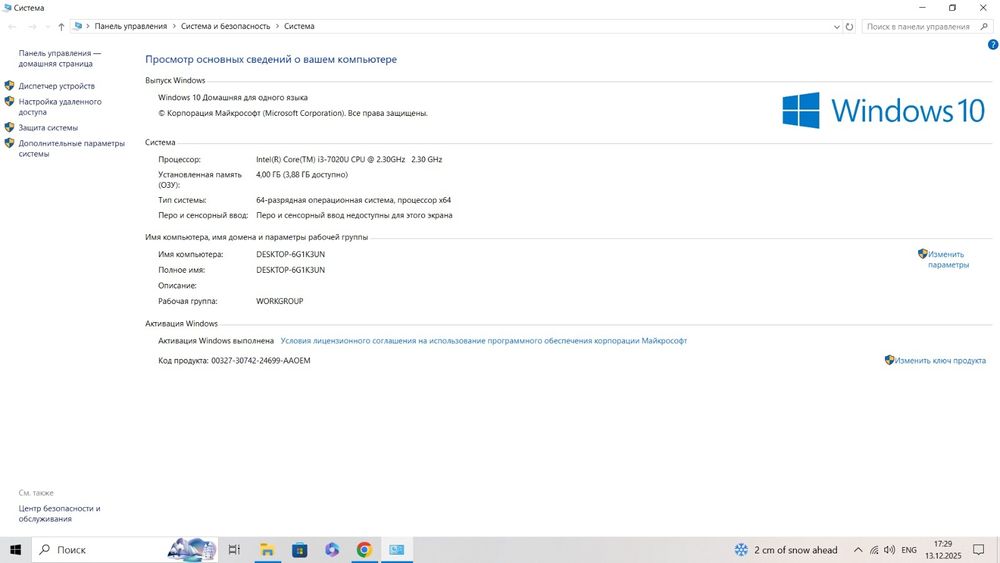This screenshot has height=563, width=1000.
Task: Open the volume speaker icon
Action: 889,550
